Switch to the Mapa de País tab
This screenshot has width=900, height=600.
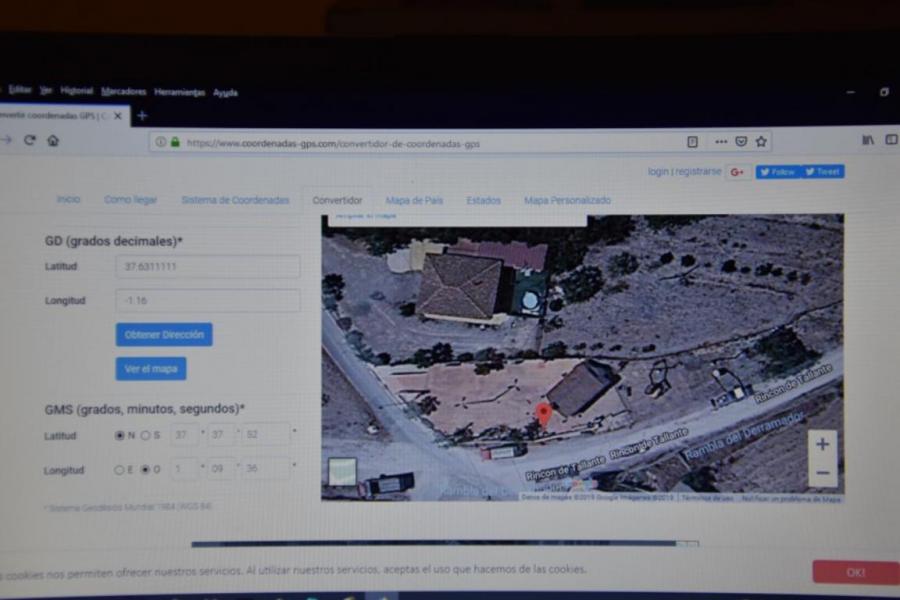tap(414, 200)
